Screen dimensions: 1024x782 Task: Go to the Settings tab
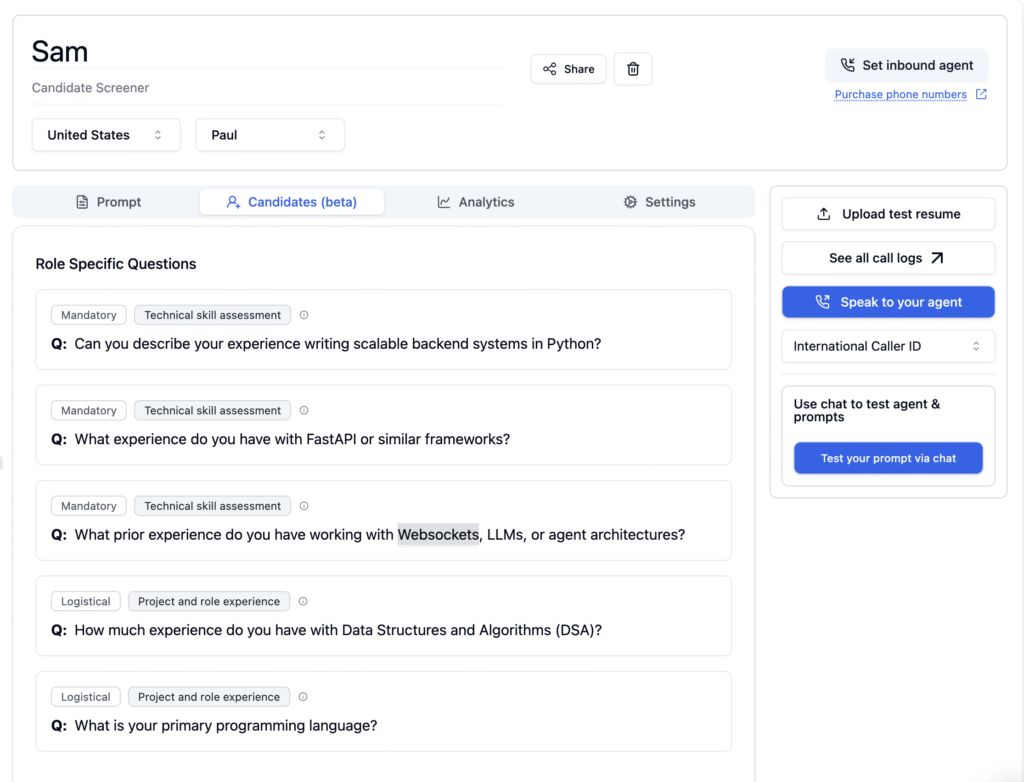pos(659,202)
